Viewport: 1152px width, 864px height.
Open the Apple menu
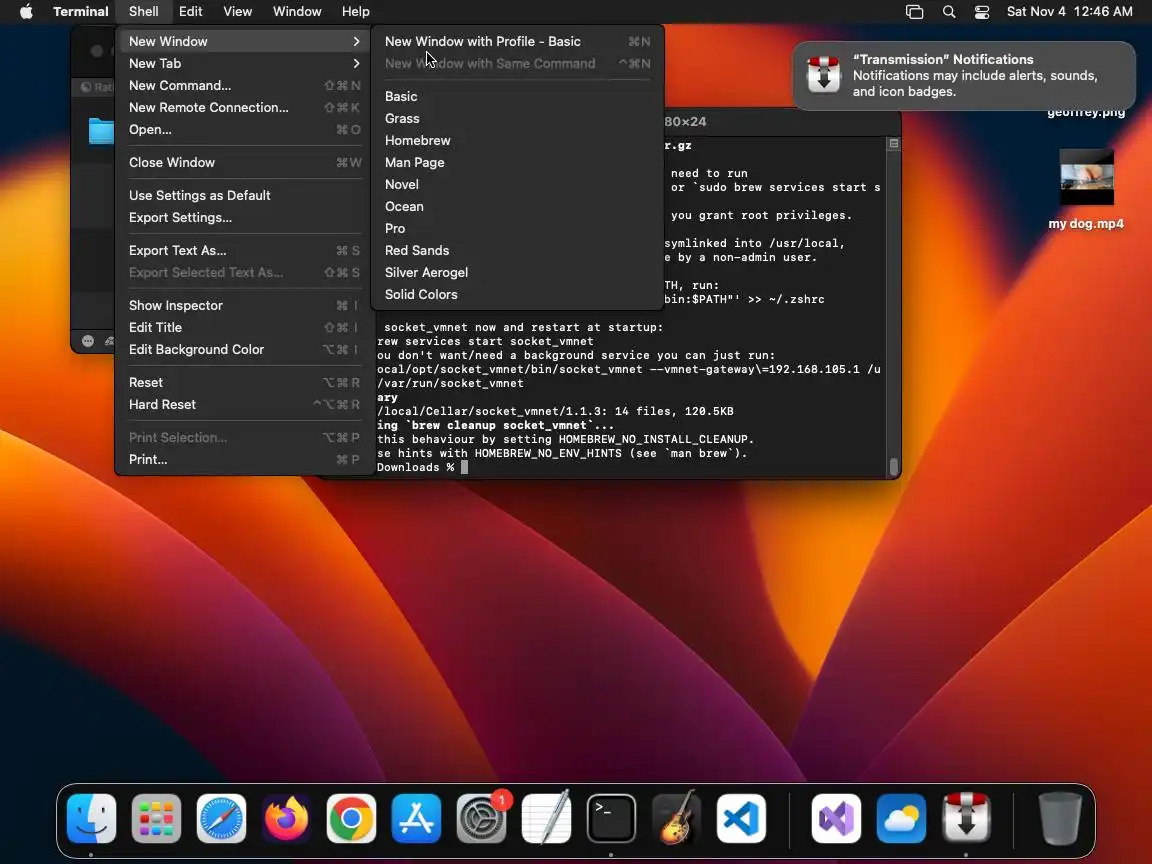(x=26, y=11)
